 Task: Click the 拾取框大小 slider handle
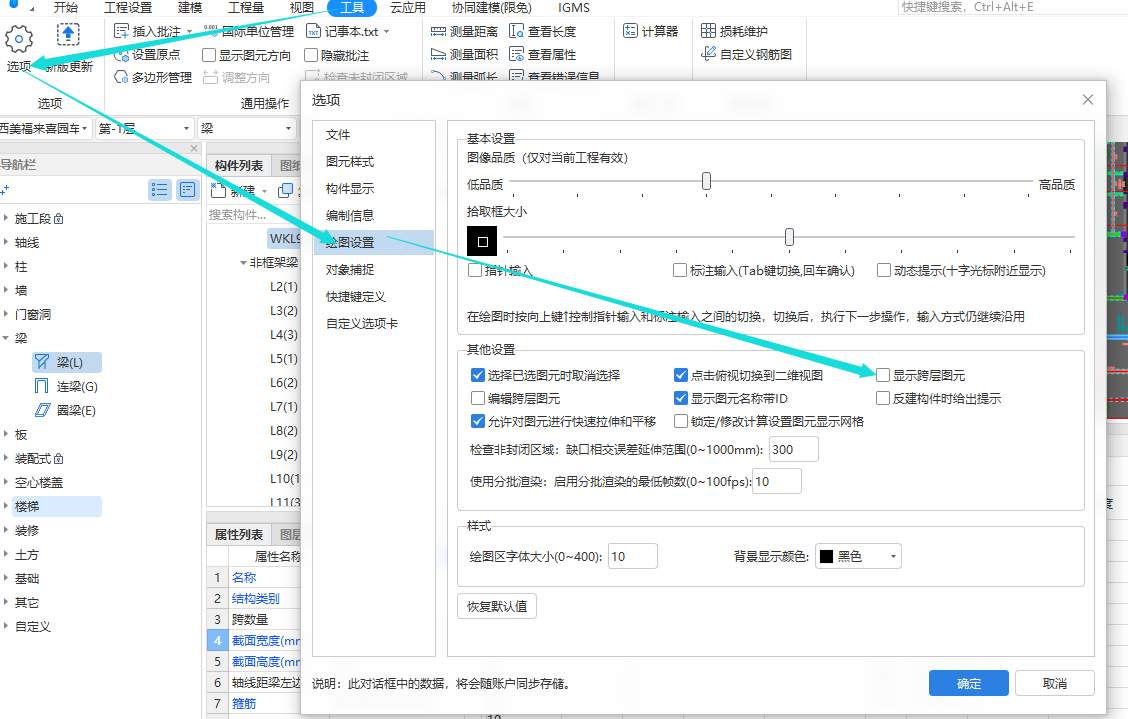(x=789, y=237)
